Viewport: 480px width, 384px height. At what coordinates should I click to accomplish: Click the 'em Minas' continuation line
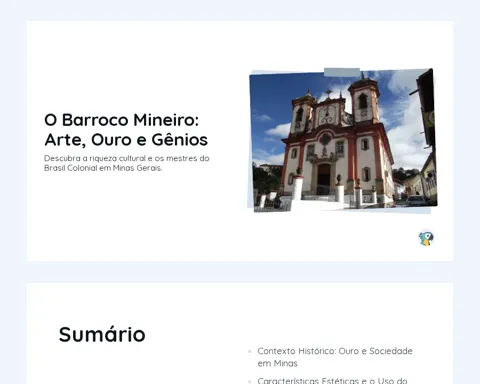point(277,363)
